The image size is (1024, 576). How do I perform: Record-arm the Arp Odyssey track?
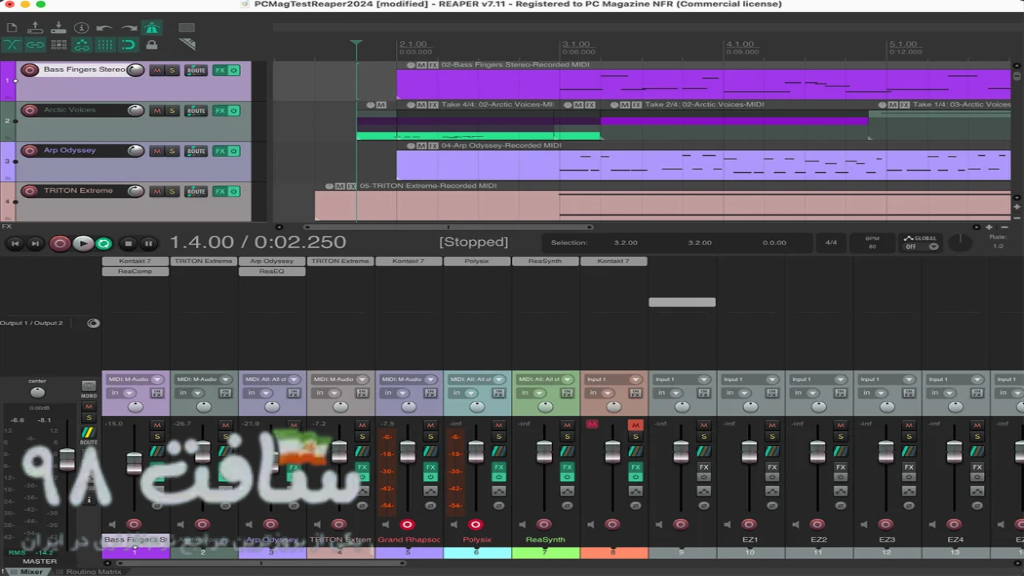[x=29, y=150]
